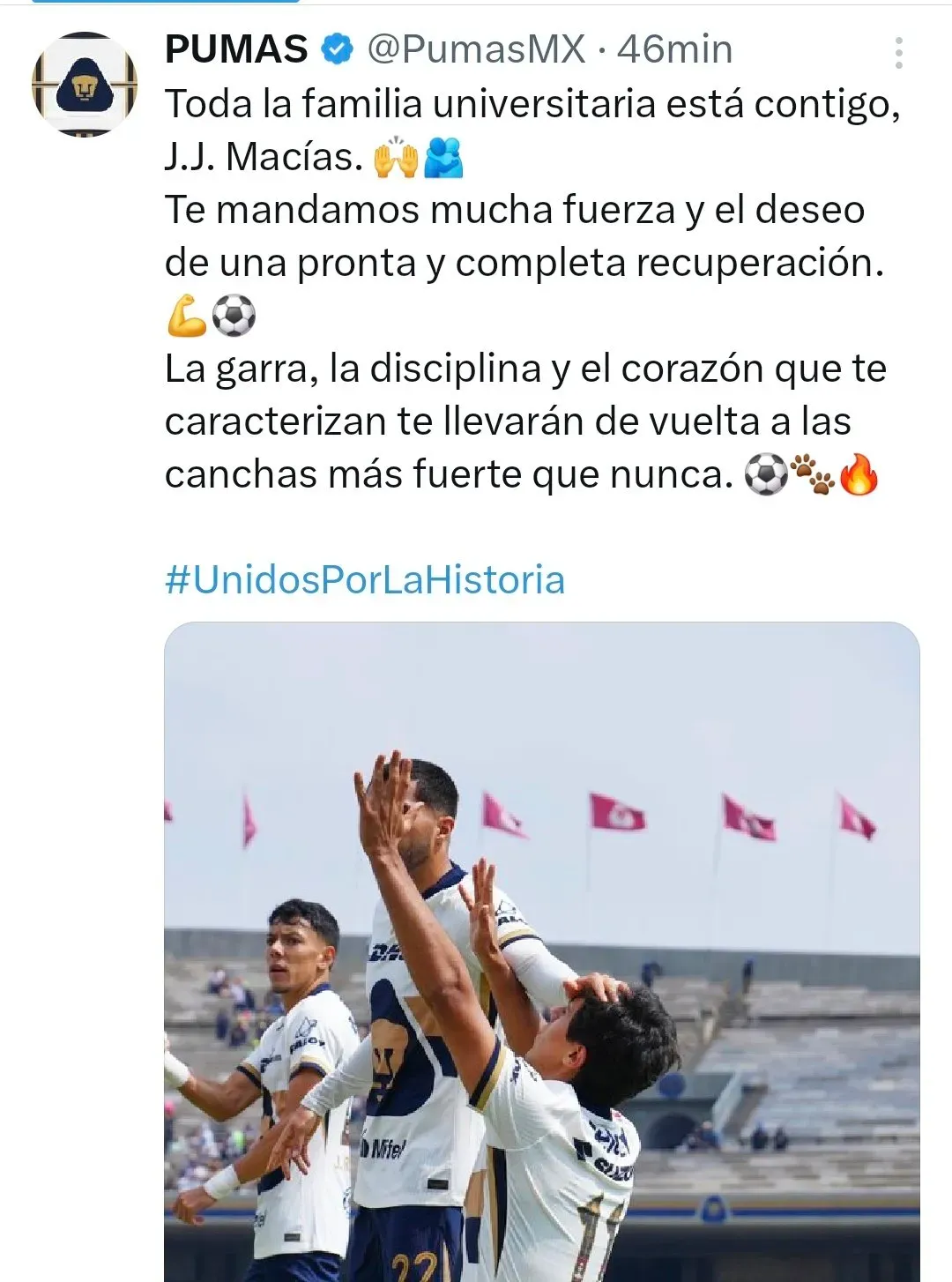Click the blue verified badge

[x=337, y=49]
